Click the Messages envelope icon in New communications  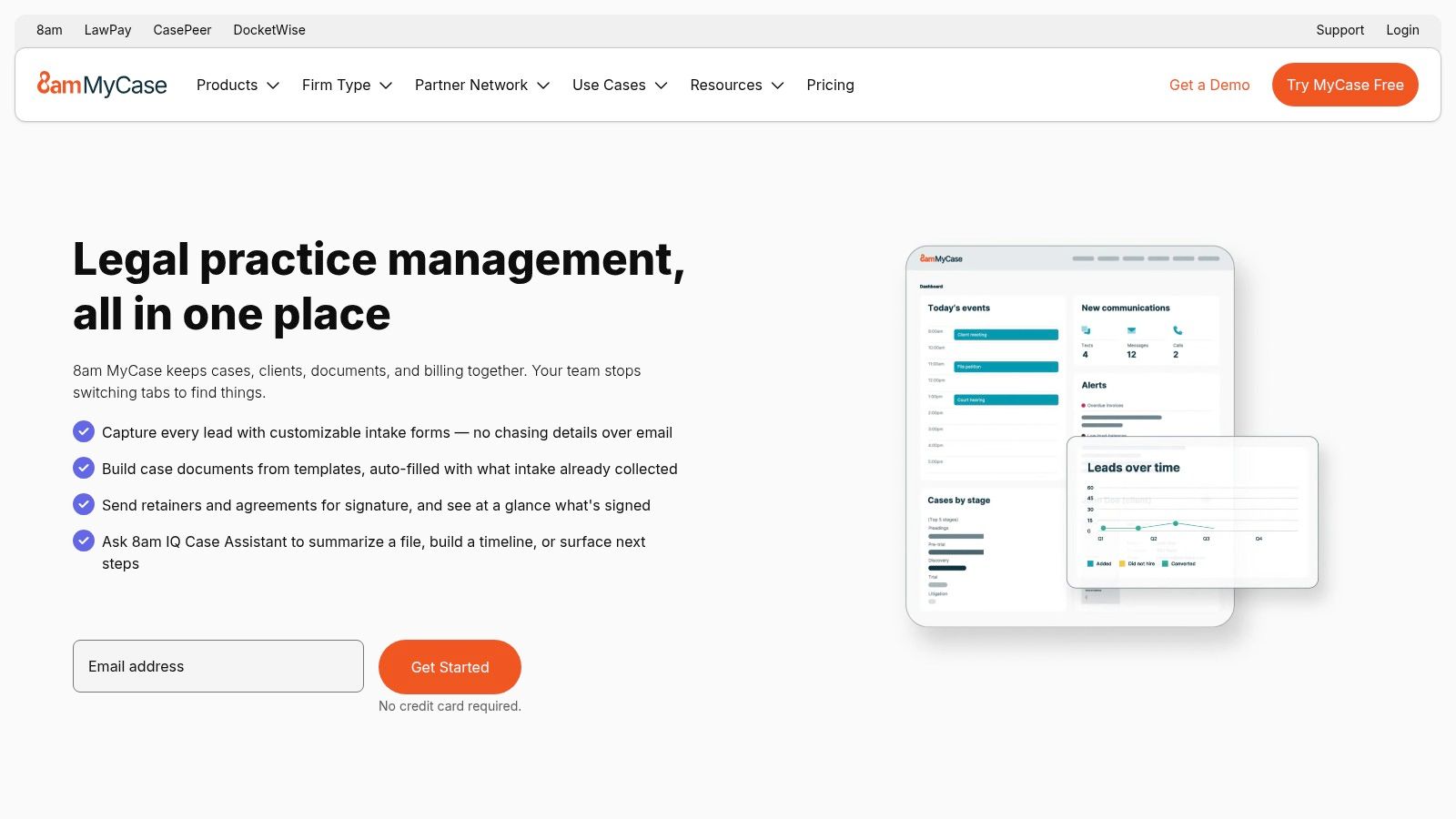pos(1131,330)
